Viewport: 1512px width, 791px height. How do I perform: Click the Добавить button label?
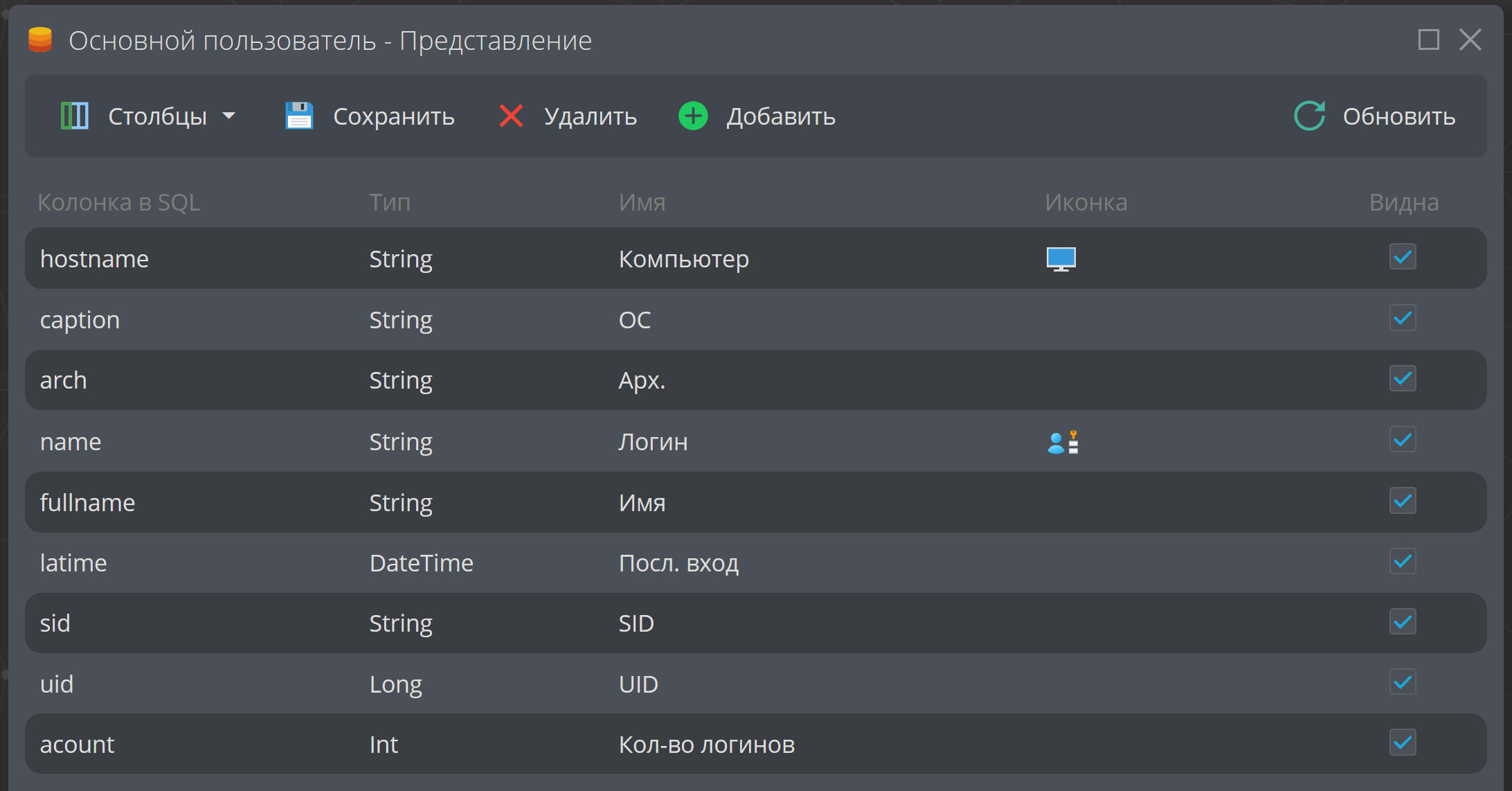[781, 116]
